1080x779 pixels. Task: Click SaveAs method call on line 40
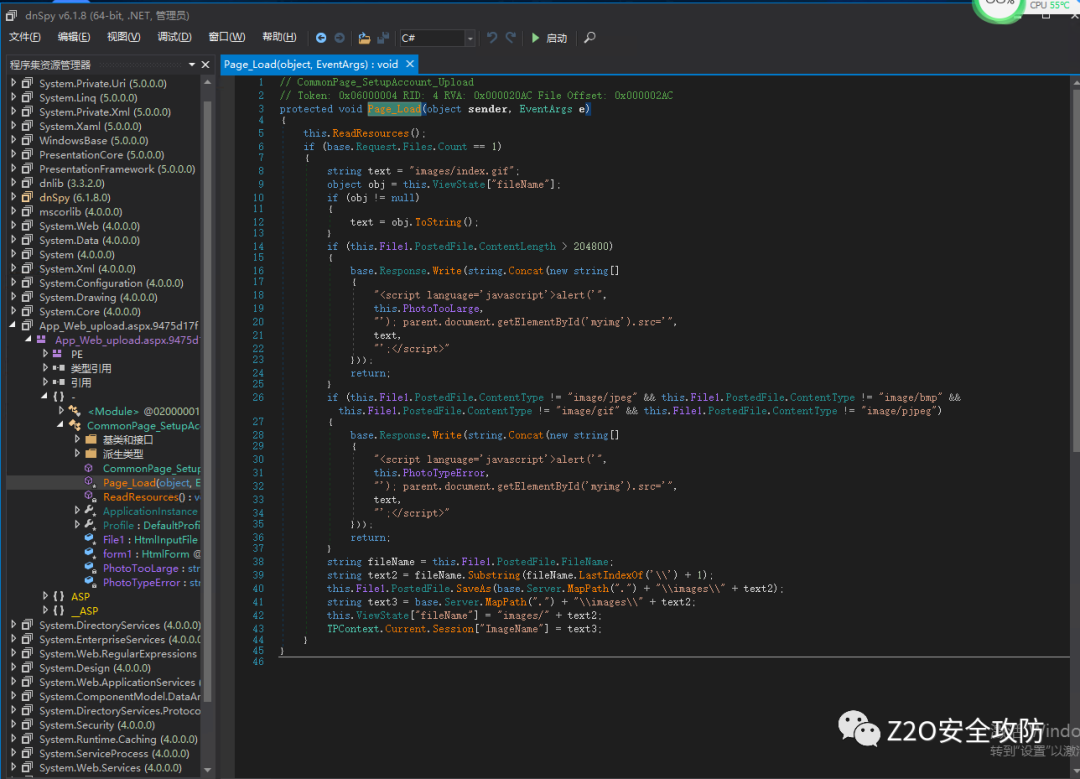coord(475,588)
